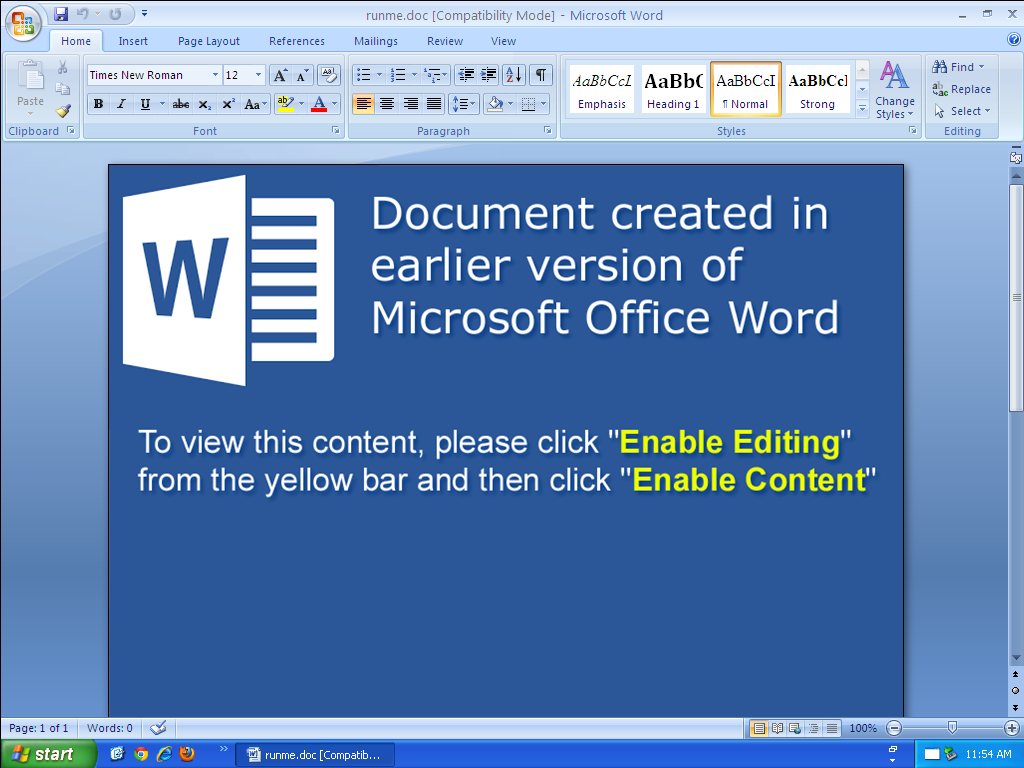Switch to the Insert tab
The width and height of the screenshot is (1024, 768).
(x=133, y=41)
